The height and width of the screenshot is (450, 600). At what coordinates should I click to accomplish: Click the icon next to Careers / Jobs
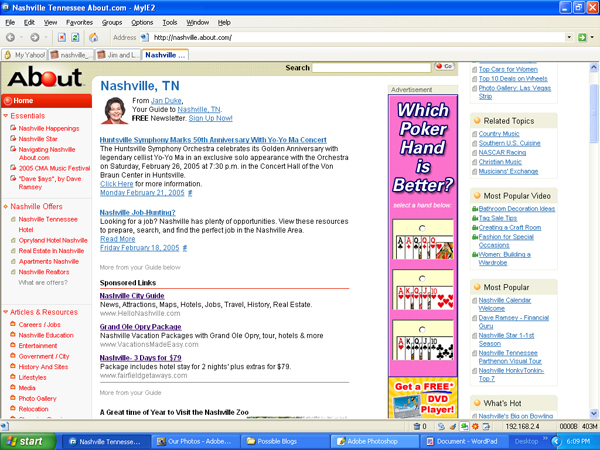point(13,324)
